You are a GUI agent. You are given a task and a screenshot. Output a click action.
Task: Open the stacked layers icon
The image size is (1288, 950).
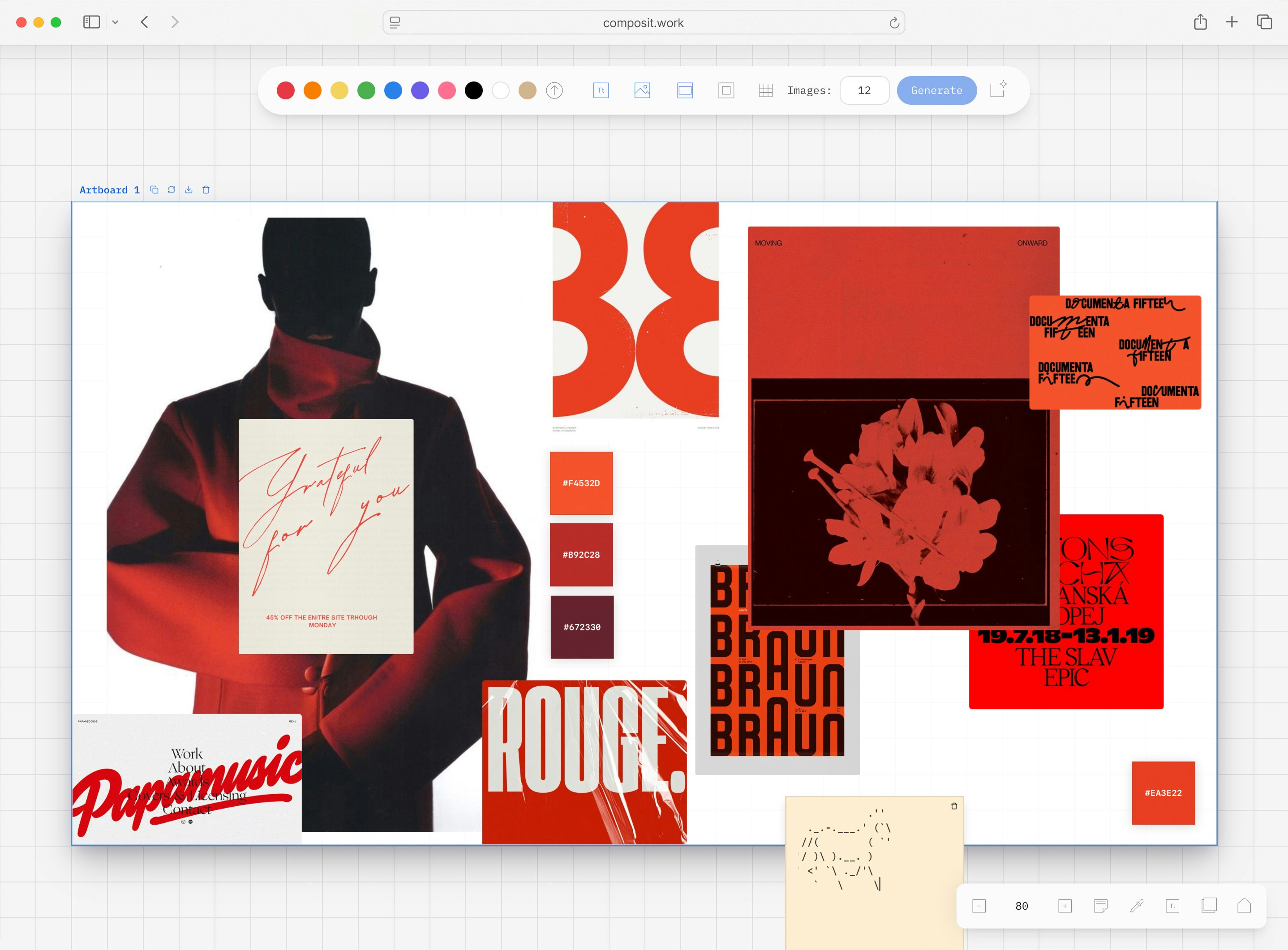1209,906
